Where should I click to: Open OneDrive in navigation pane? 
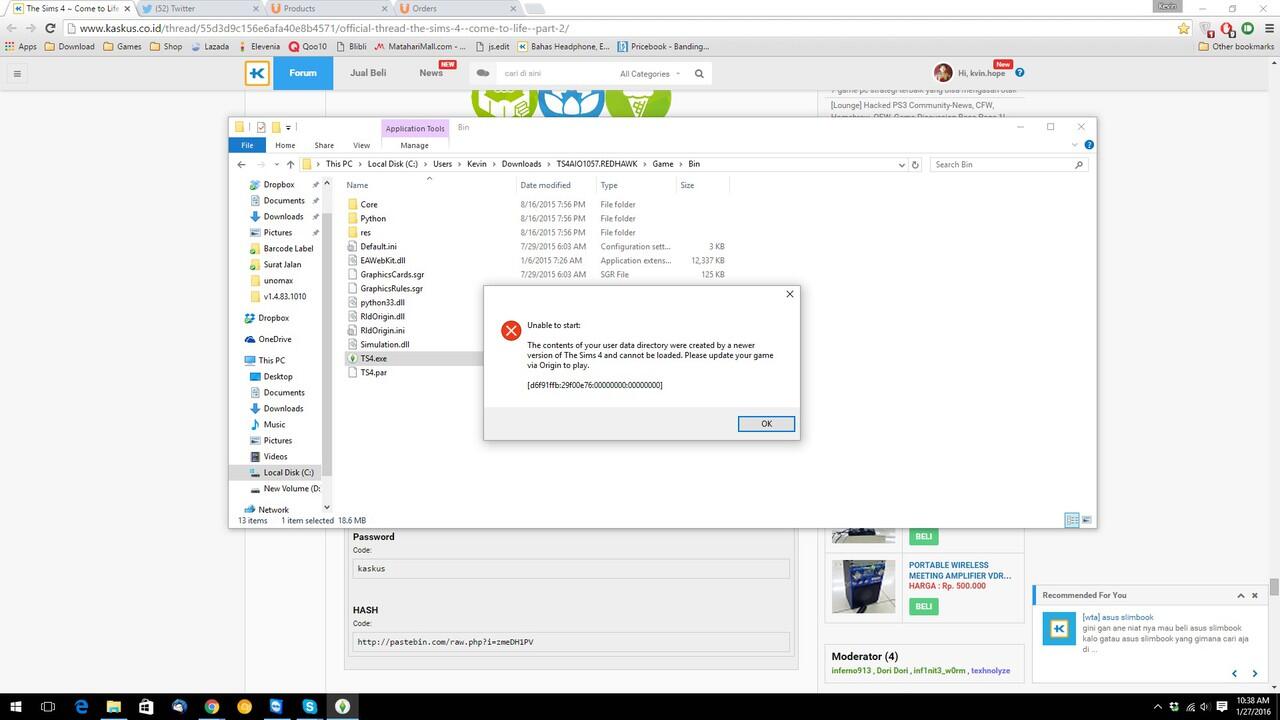click(x=275, y=339)
